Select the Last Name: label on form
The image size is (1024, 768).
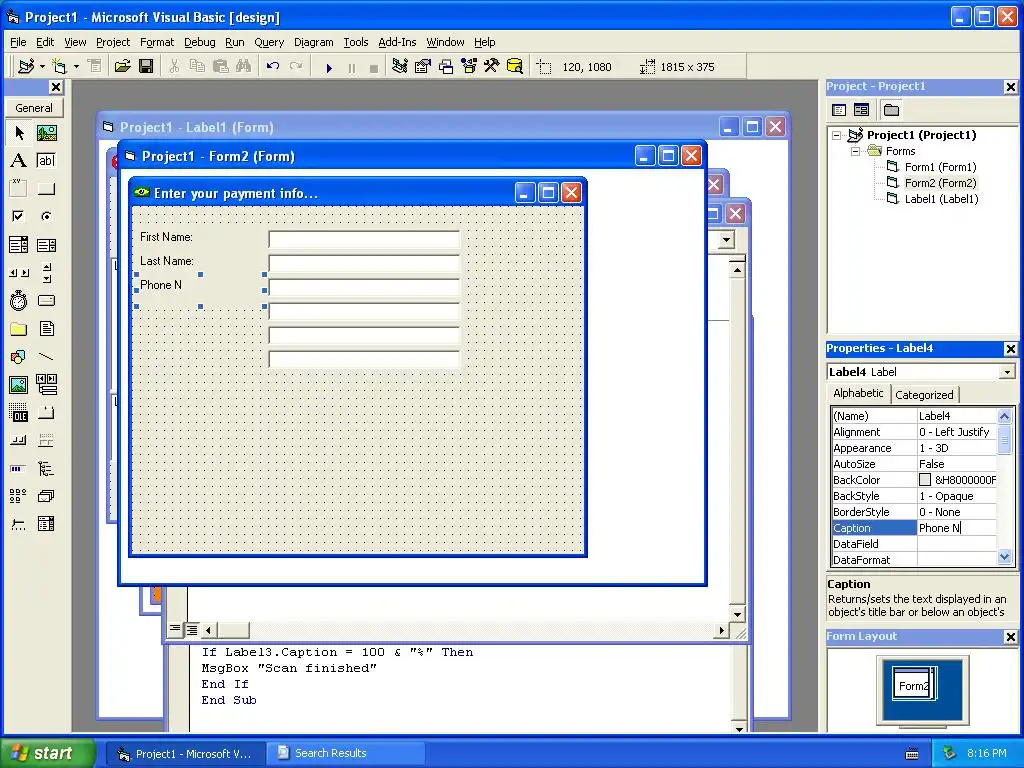[167, 261]
